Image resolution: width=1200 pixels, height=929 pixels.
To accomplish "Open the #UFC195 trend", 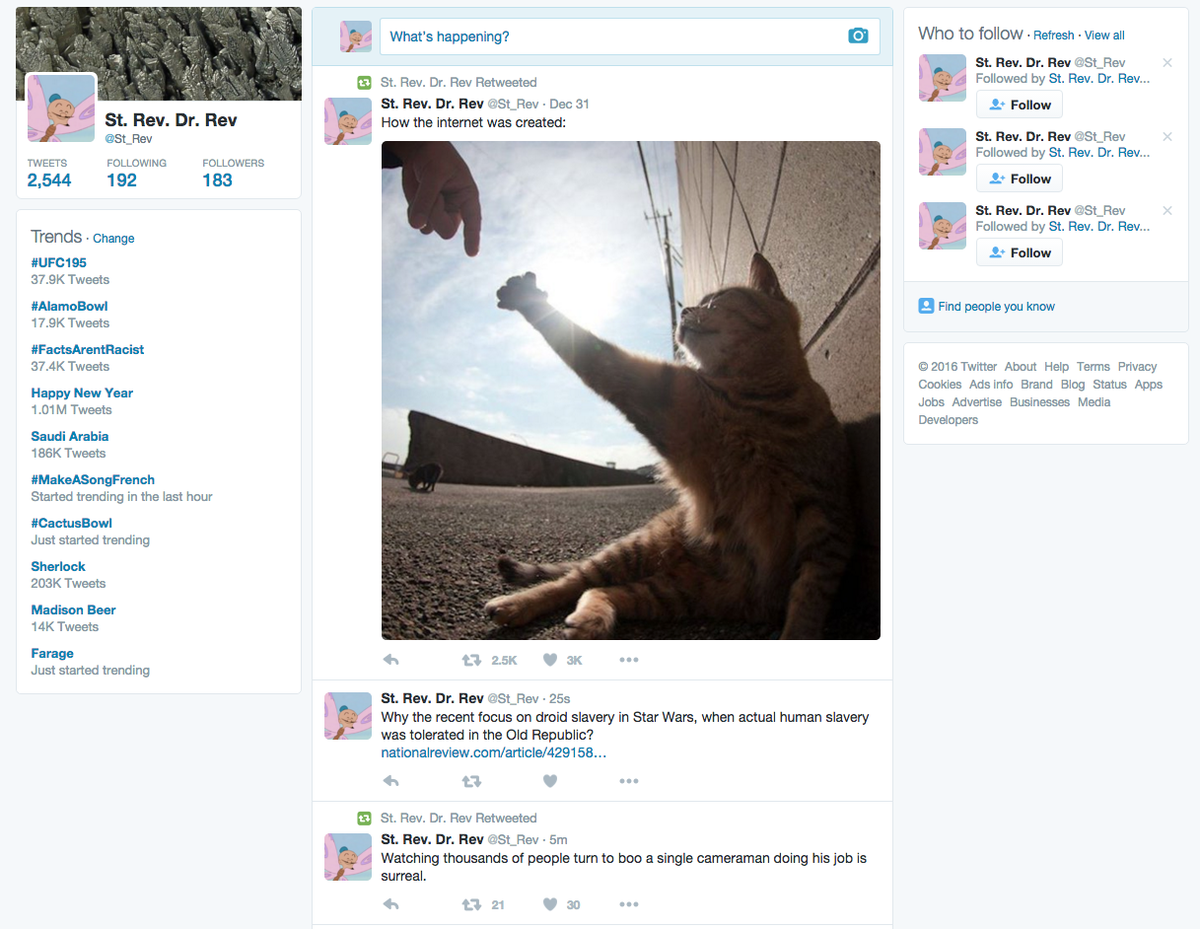I will 59,263.
